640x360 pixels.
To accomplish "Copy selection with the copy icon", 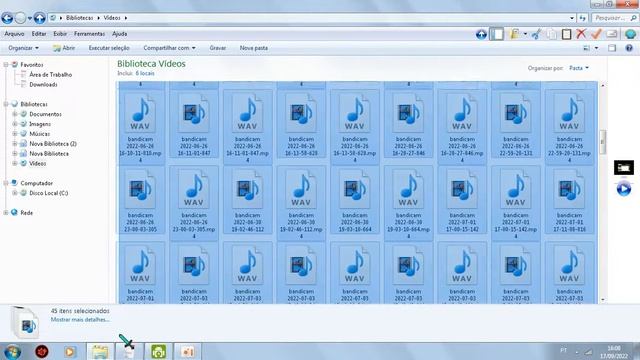I will (551, 34).
